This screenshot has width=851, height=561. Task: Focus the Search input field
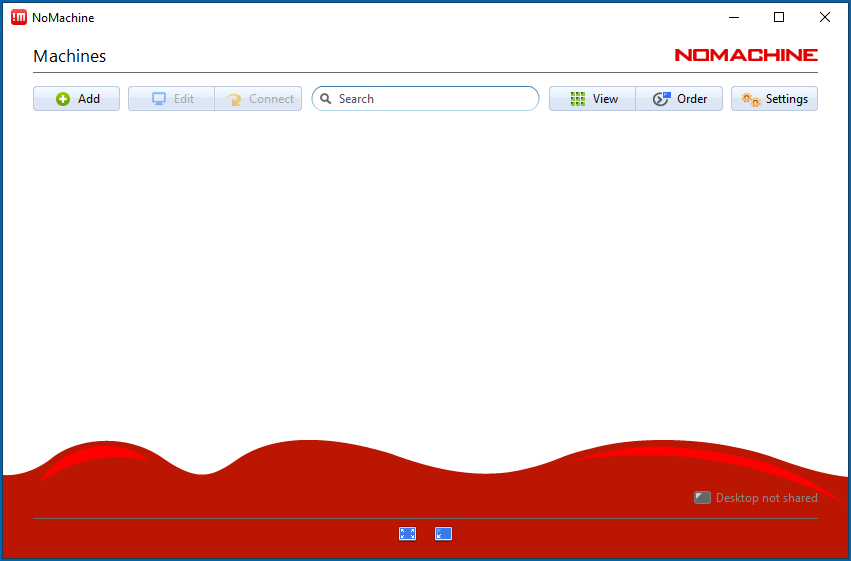[426, 99]
